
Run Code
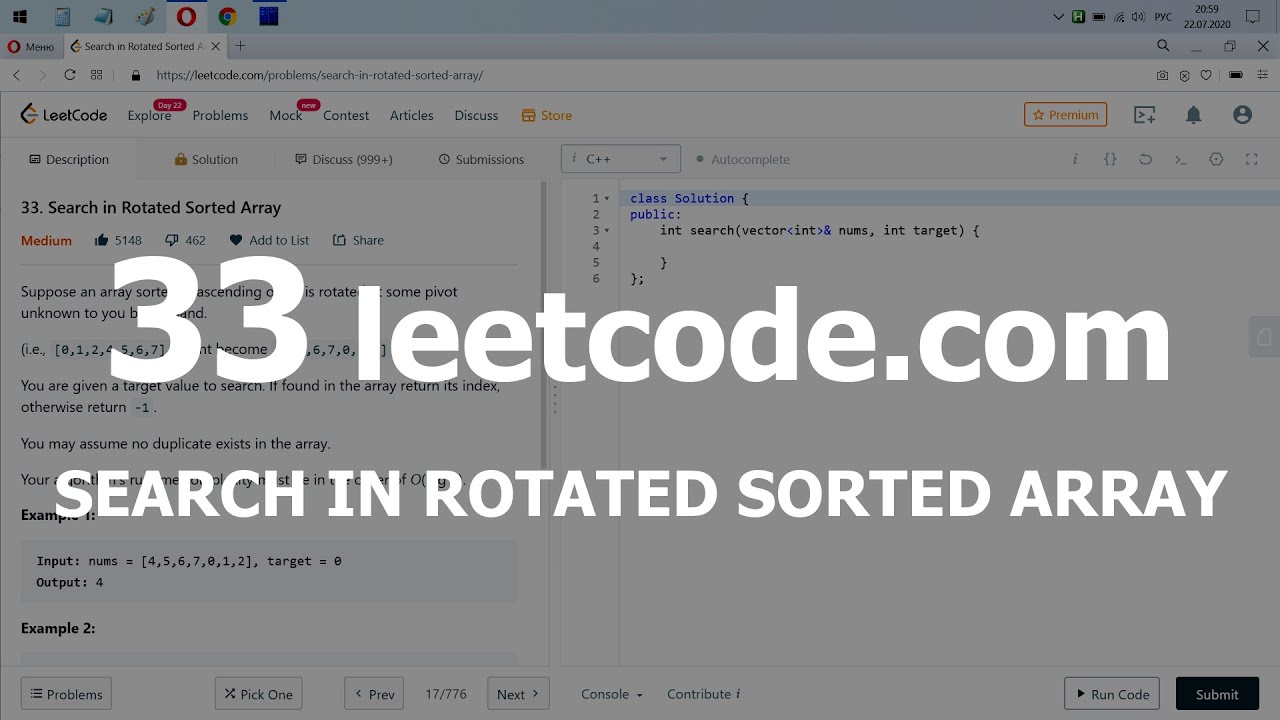click(1112, 694)
